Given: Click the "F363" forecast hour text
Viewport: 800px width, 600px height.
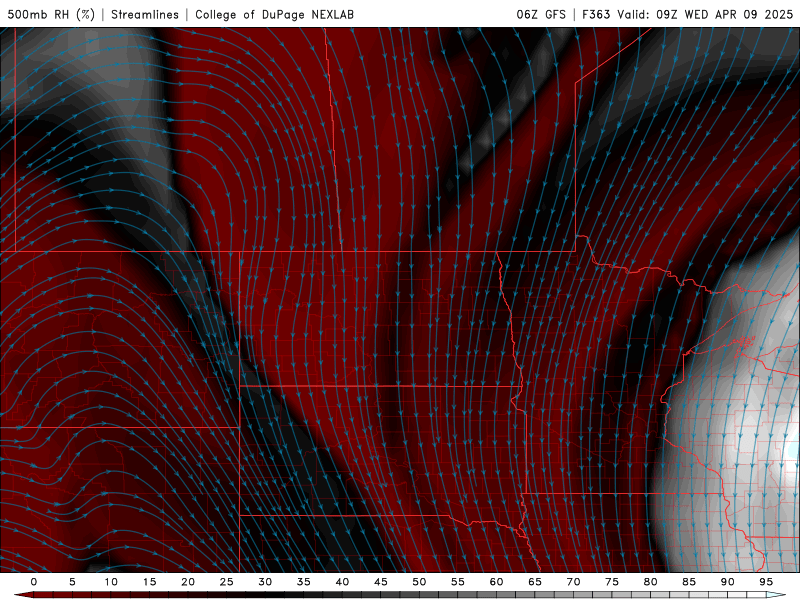Looking at the screenshot, I should (596, 14).
